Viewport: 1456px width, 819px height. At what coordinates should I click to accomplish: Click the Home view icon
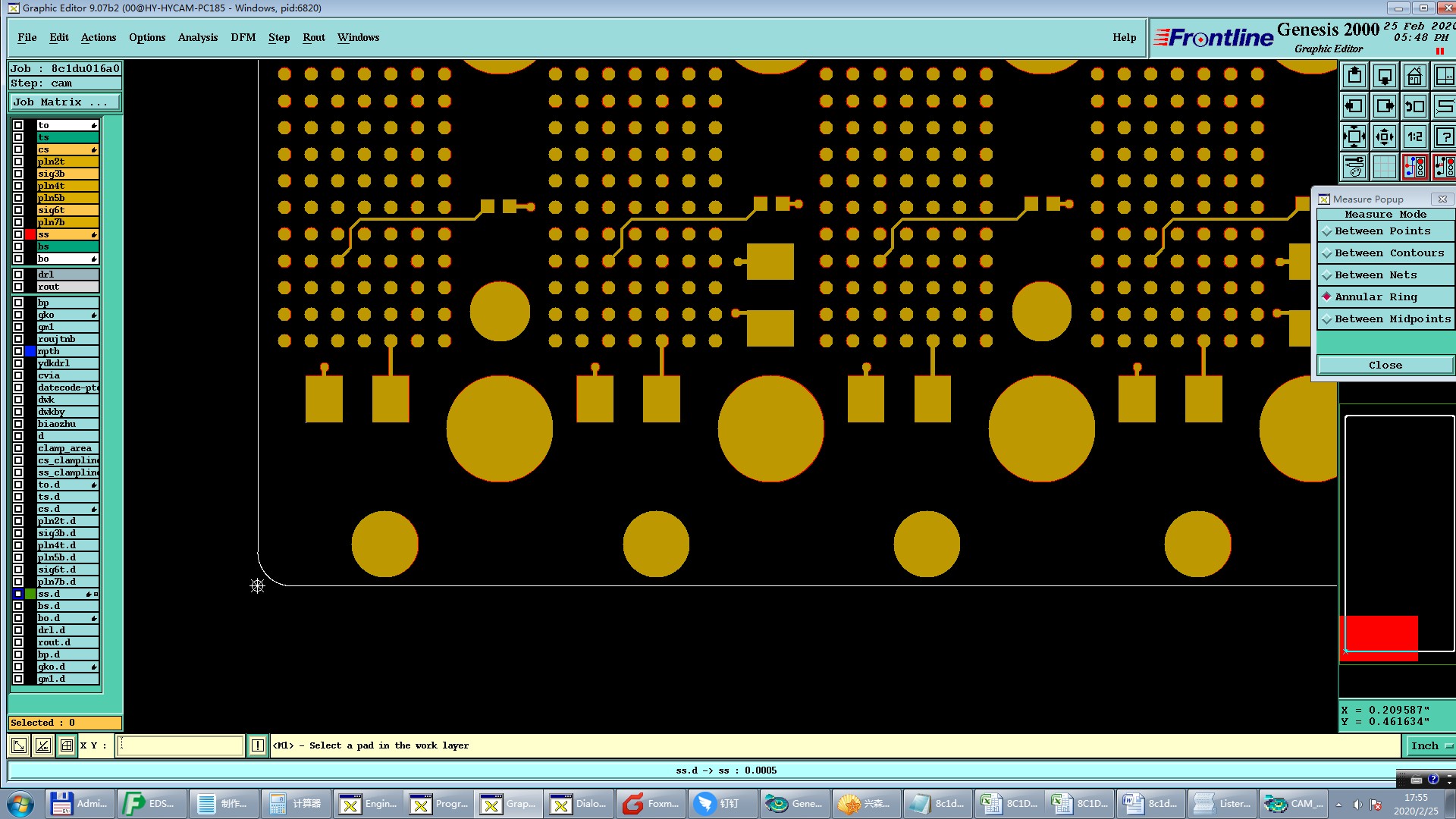point(1414,77)
